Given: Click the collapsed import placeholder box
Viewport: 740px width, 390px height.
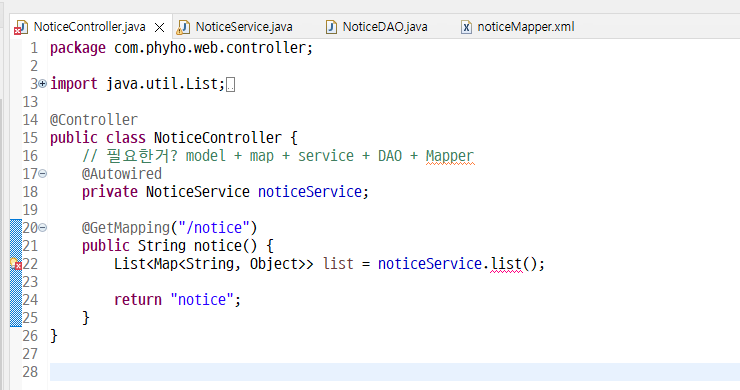Looking at the screenshot, I should pyautogui.click(x=230, y=85).
